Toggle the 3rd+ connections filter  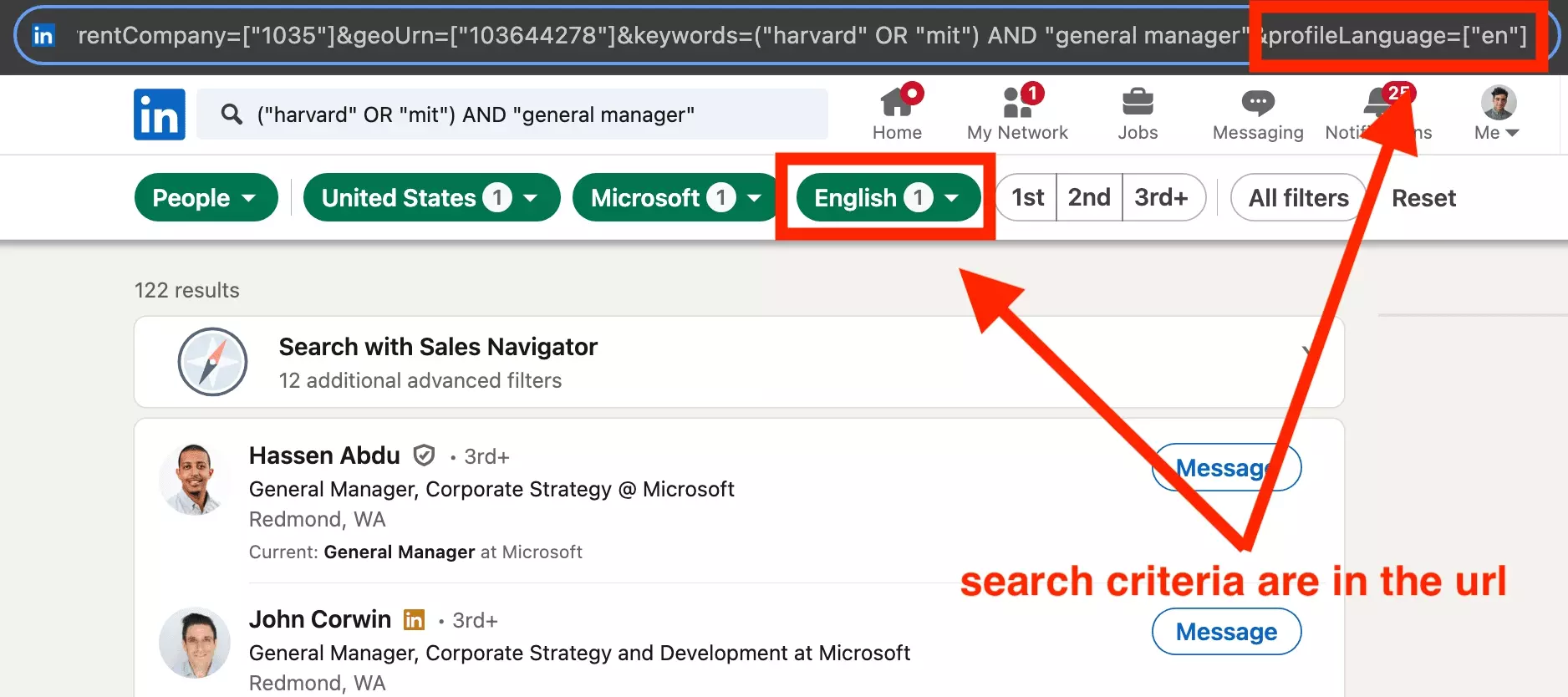1163,197
